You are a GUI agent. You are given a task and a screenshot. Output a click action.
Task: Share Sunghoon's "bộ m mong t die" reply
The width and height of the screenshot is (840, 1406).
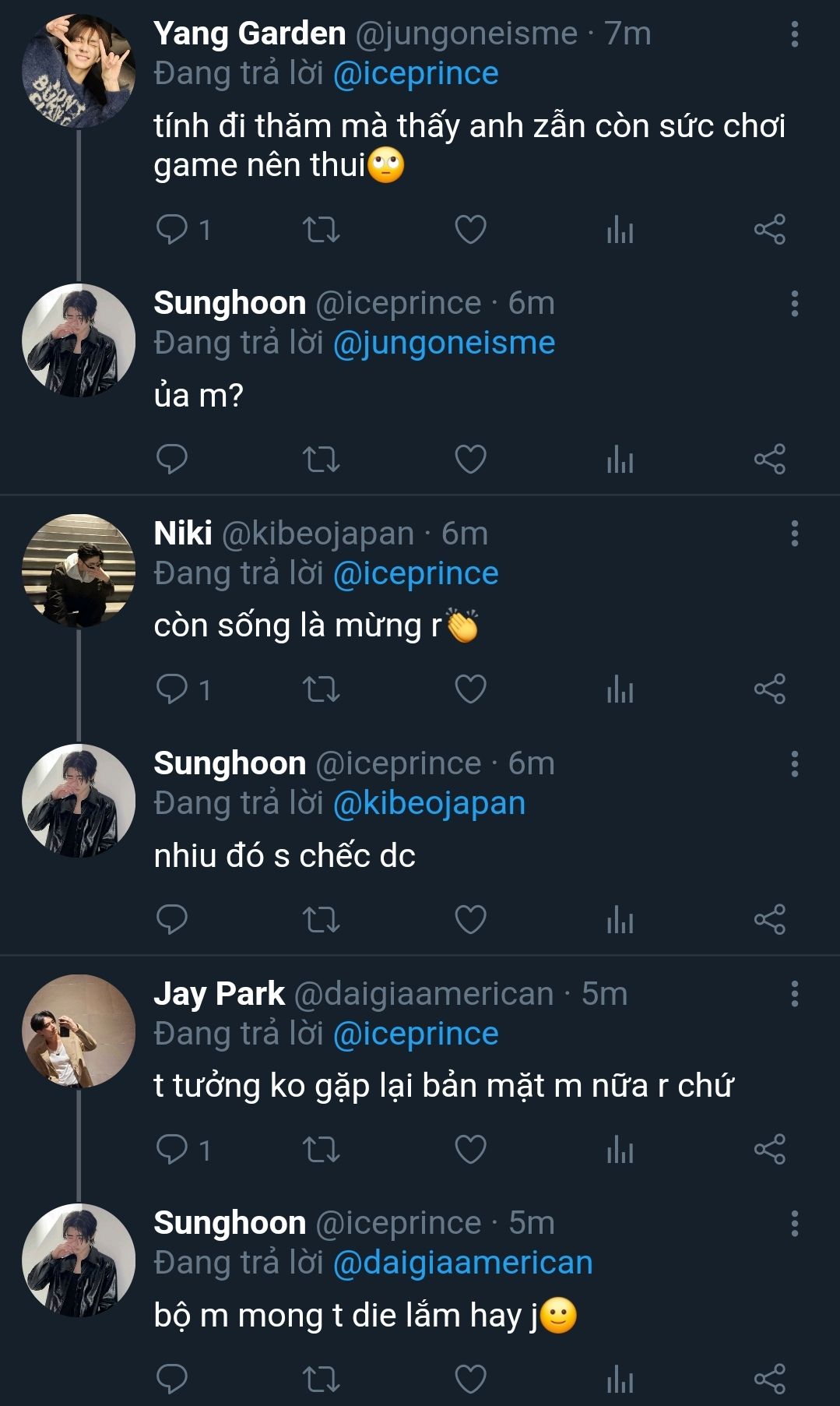tap(769, 1380)
